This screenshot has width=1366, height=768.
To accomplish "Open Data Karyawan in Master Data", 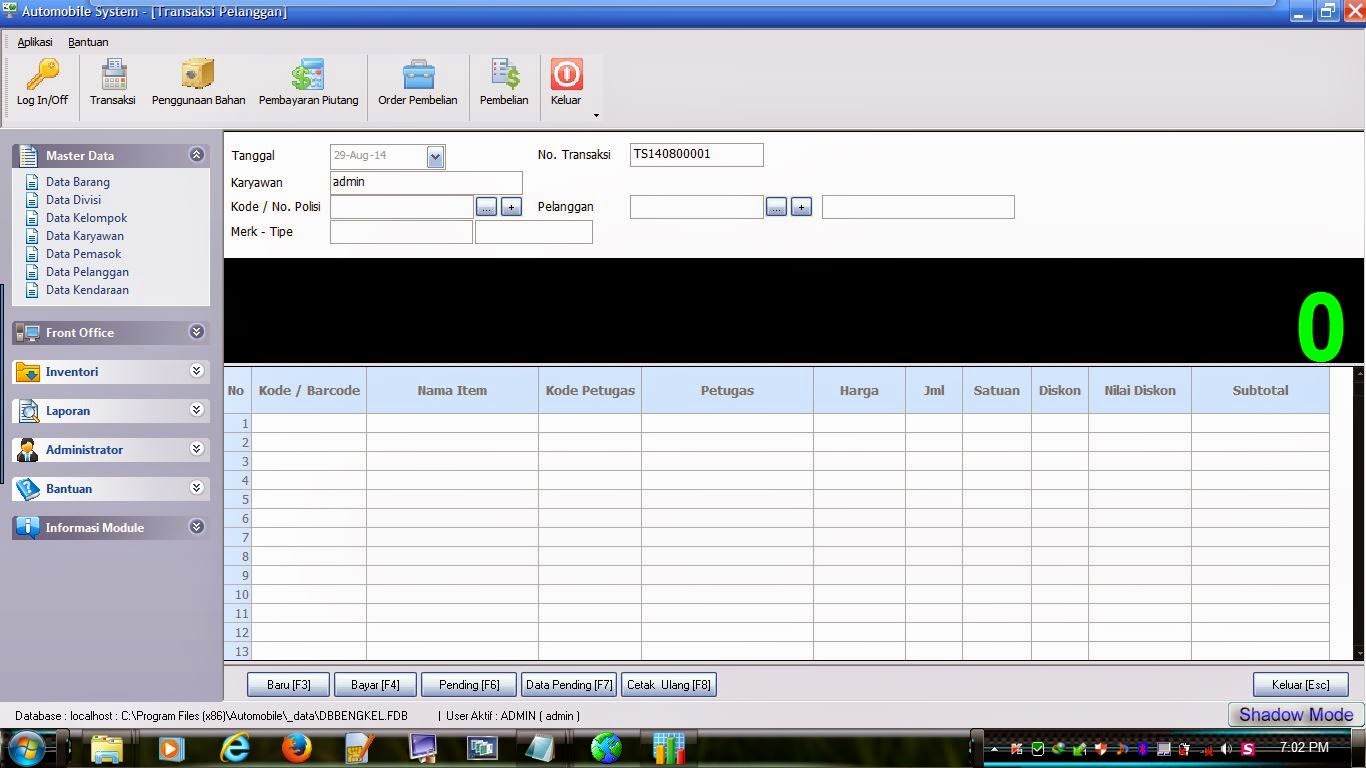I will pos(85,236).
